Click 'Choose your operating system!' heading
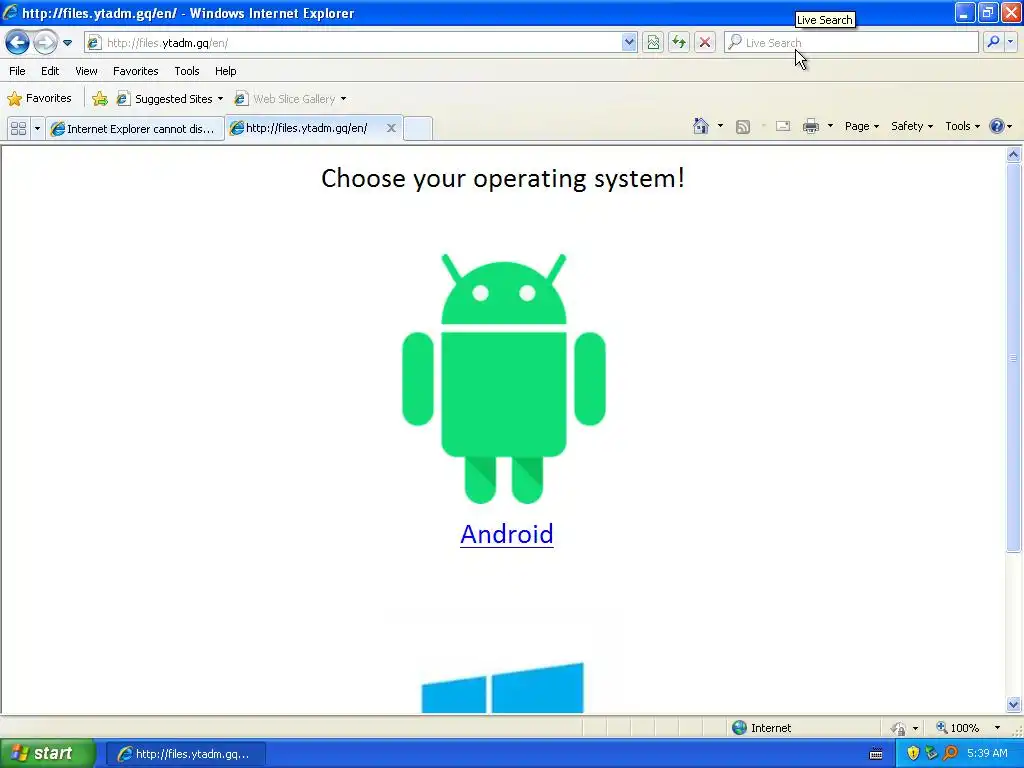The image size is (1024, 768). 503,178
